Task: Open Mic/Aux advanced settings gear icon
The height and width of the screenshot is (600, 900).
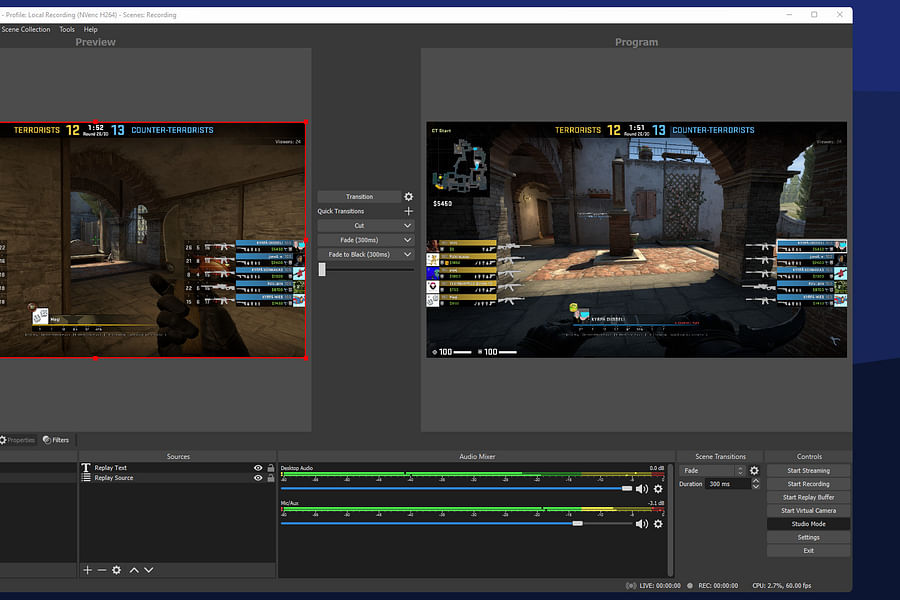Action: 658,523
